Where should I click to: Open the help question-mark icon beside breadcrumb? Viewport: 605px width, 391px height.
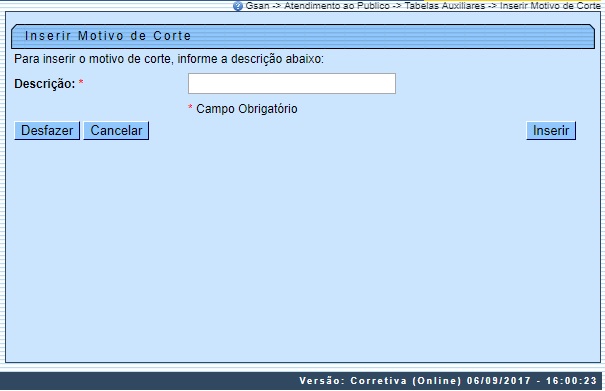(x=238, y=6)
